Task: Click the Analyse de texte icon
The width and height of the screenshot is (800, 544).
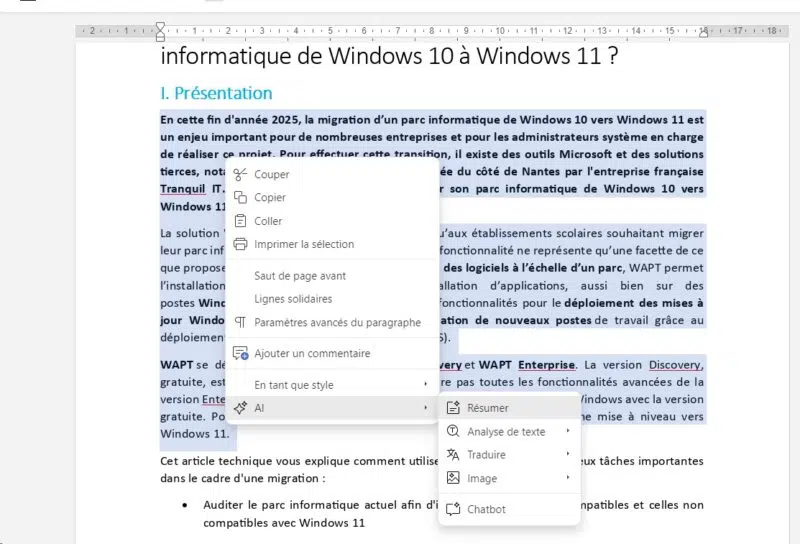Action: click(453, 431)
